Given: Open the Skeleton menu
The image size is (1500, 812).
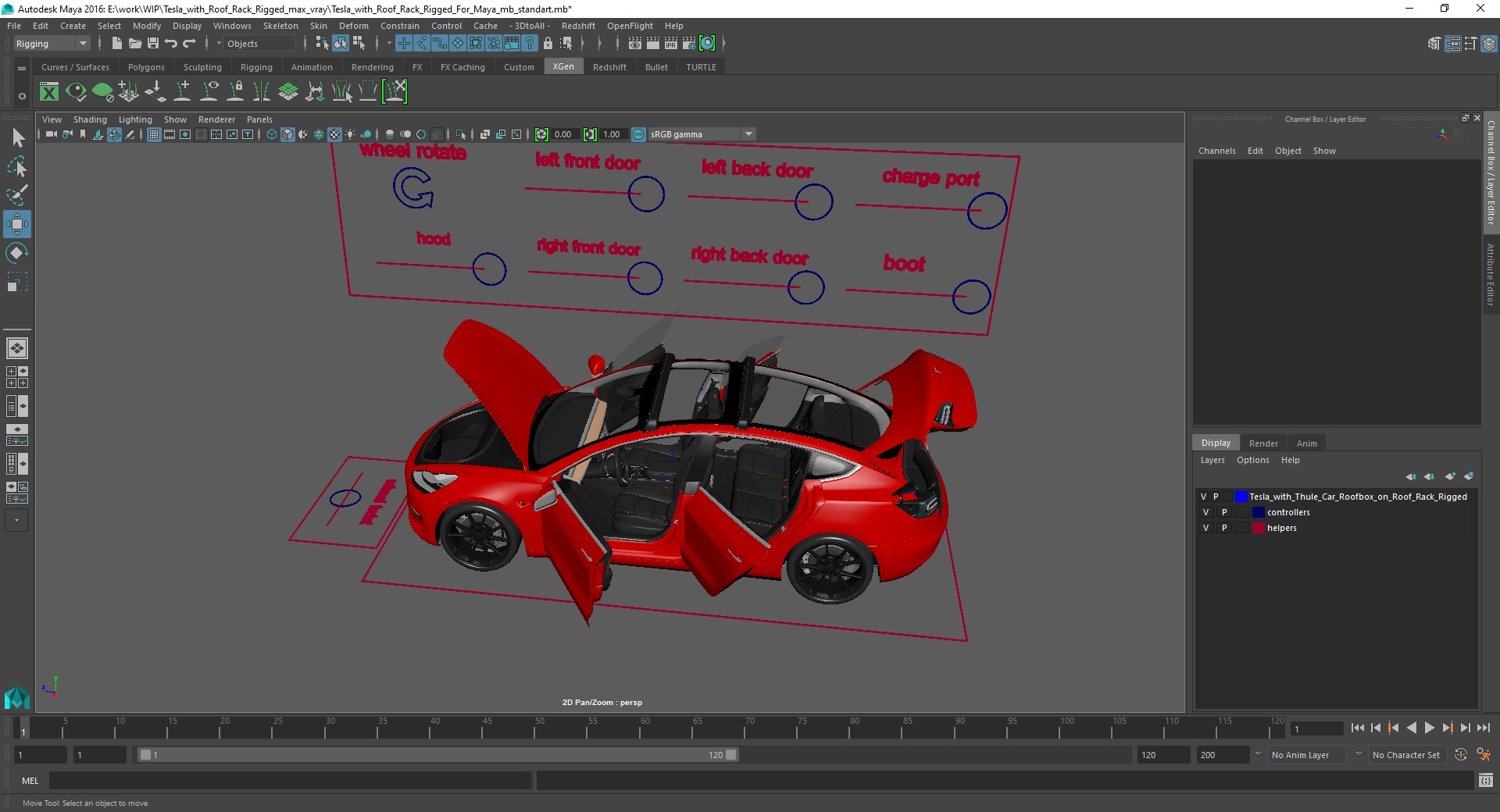Looking at the screenshot, I should 280,26.
